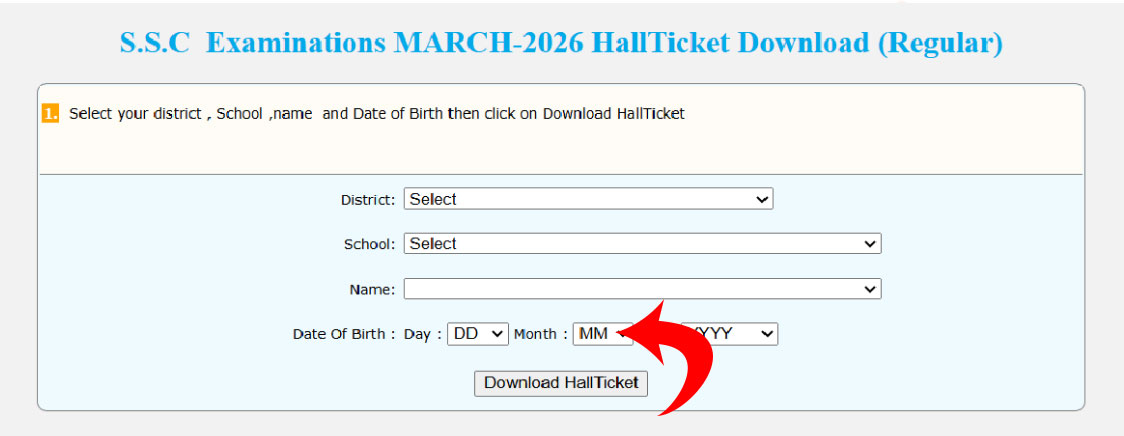Click the 'District:' field label

tap(368, 200)
